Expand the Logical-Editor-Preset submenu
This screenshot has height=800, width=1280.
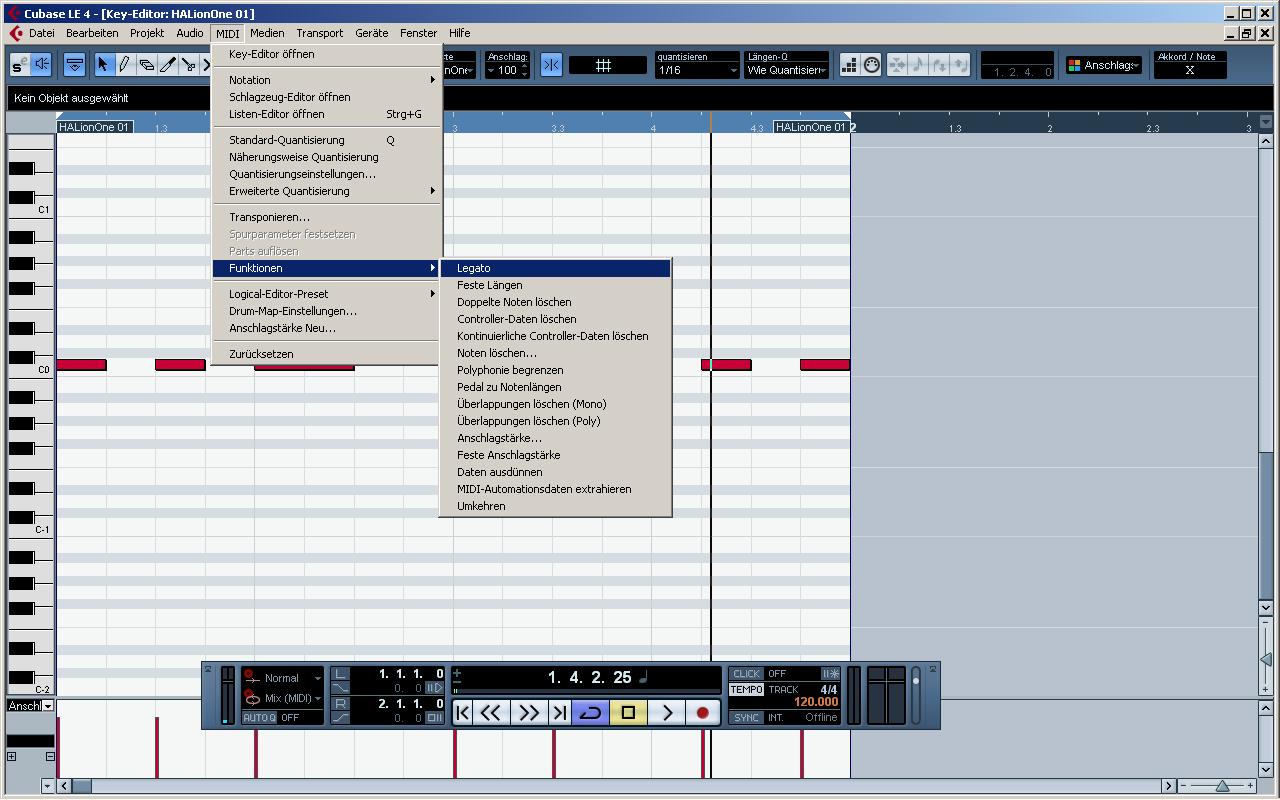327,294
